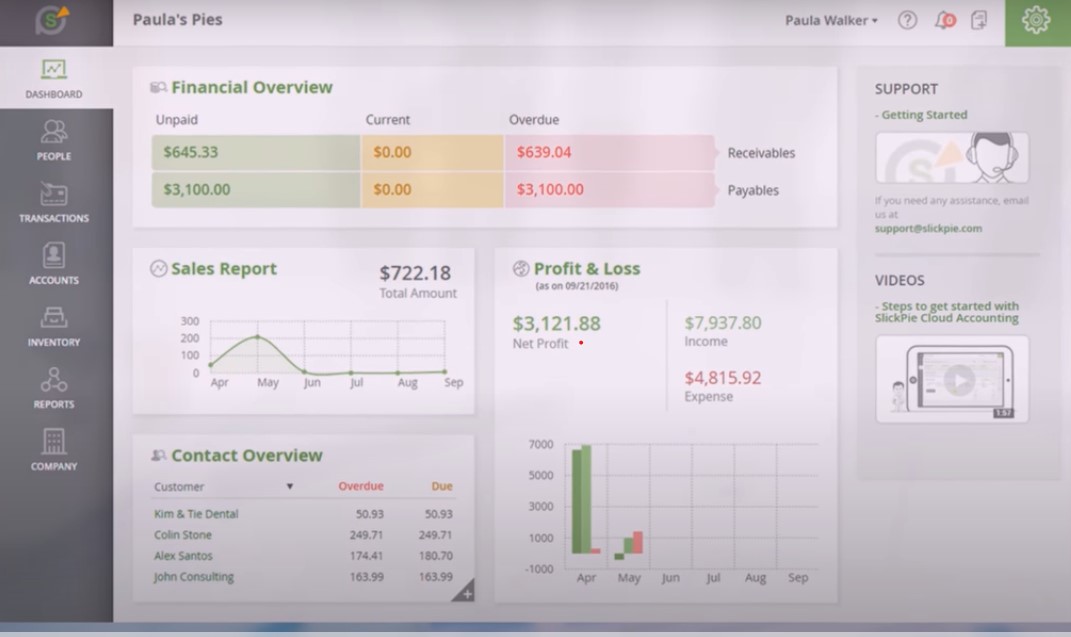Expand the Paula Walker user menu
Viewport: 1071px width, 637px height.
click(831, 20)
